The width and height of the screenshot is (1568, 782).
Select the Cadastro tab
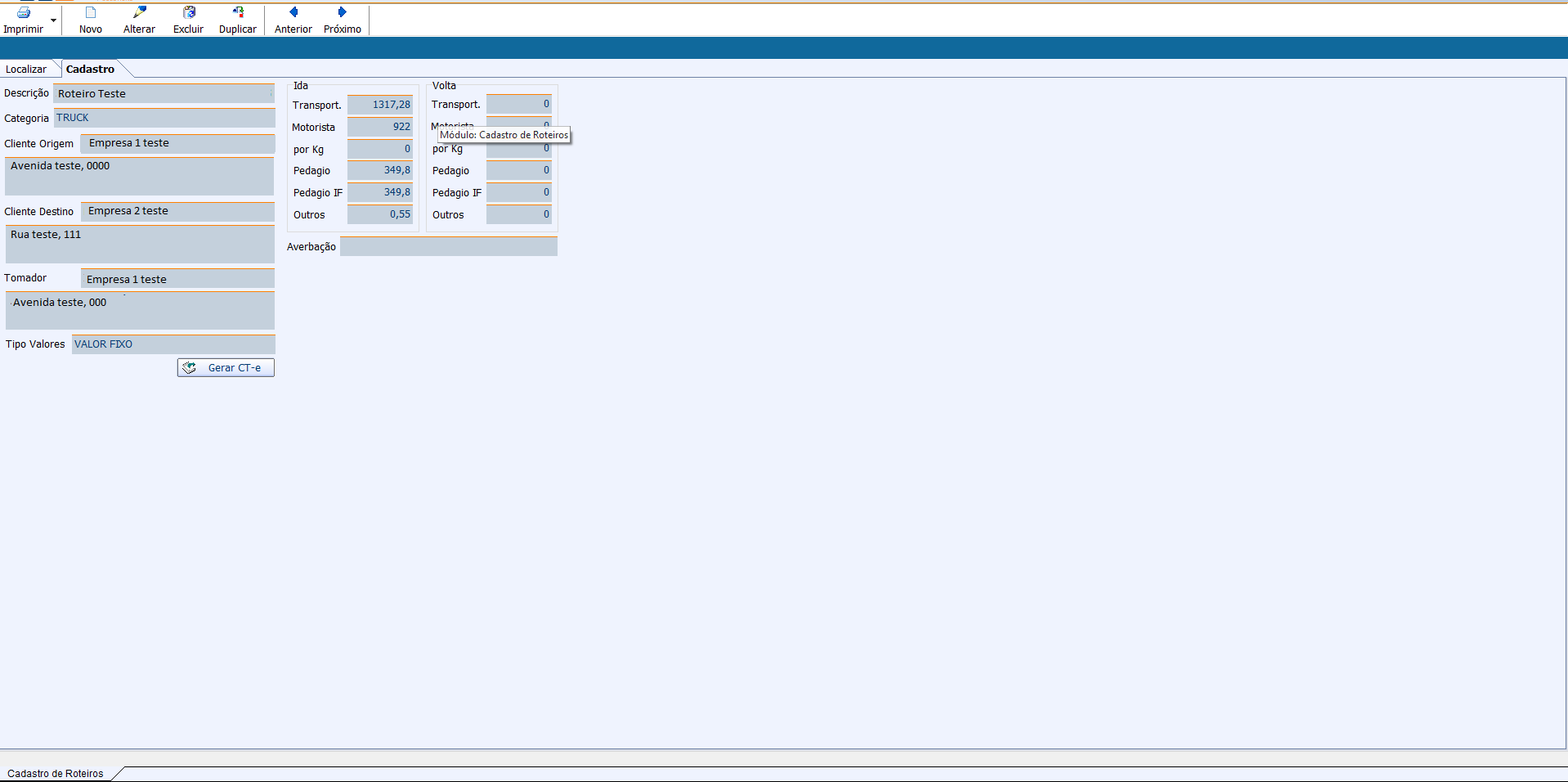90,70
